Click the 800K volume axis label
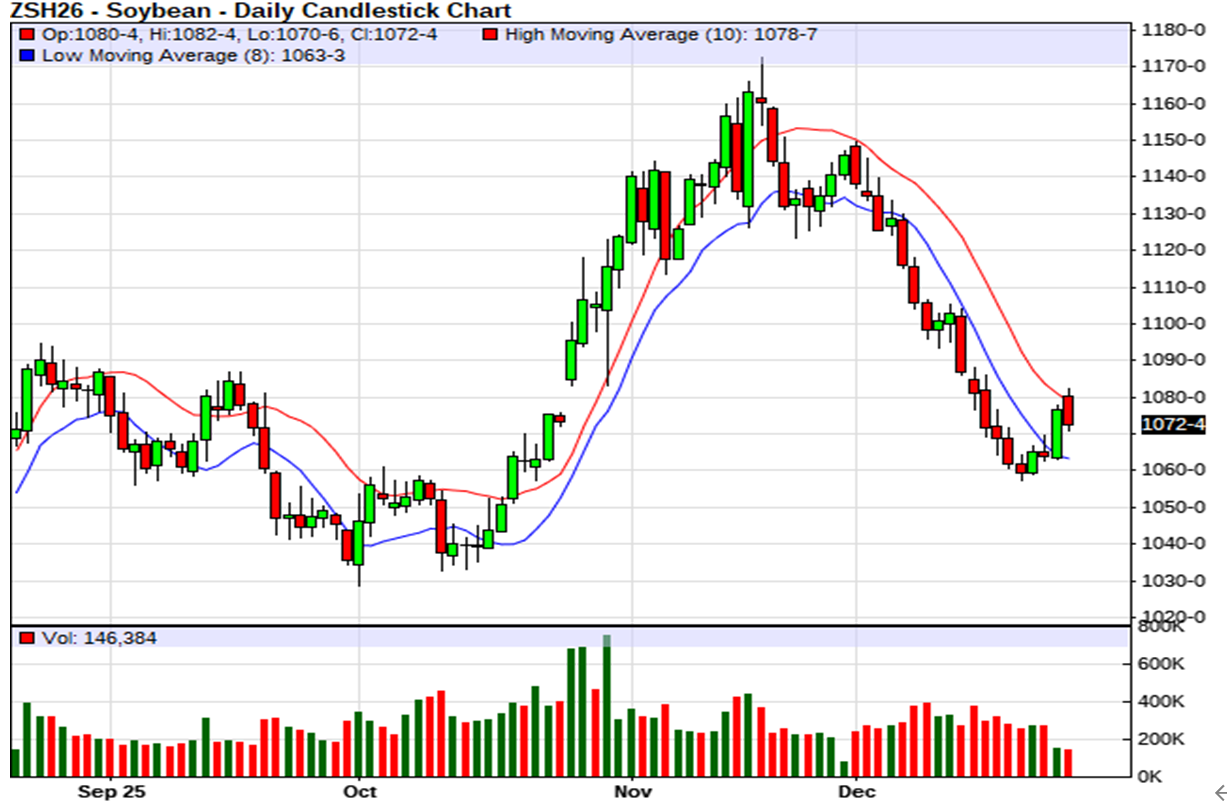 coord(1161,627)
